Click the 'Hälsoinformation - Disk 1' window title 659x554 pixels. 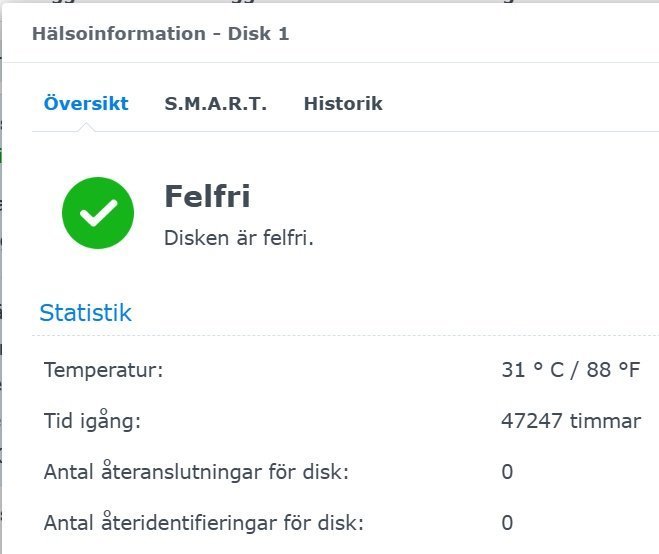tap(161, 34)
